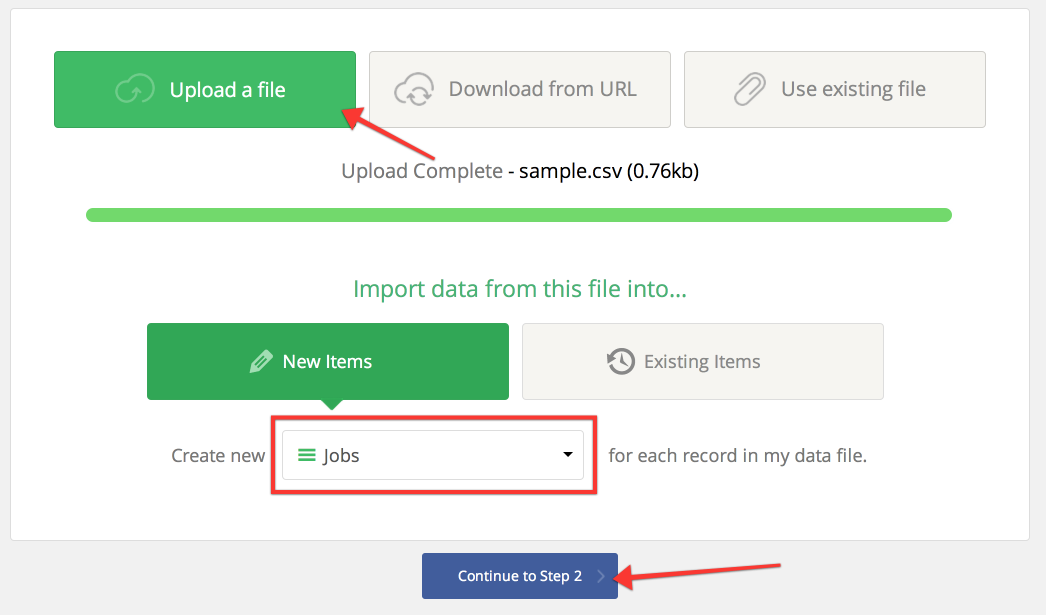Click the pencil icon on New Items
Viewport: 1046px width, 615px height.
coord(261,362)
